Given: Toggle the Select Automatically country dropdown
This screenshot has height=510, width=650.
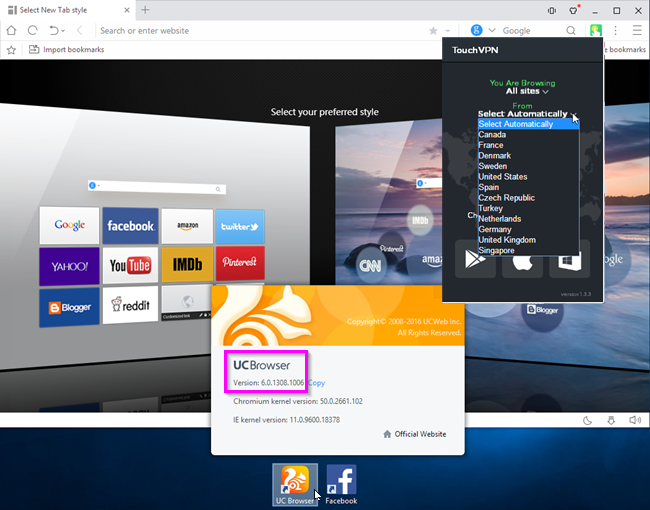Looking at the screenshot, I should click(x=527, y=114).
